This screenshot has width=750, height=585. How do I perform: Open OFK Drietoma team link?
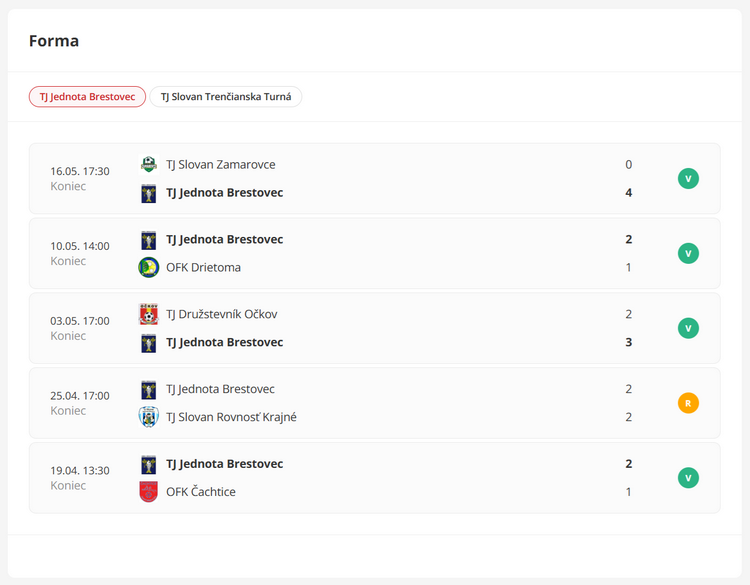point(203,267)
